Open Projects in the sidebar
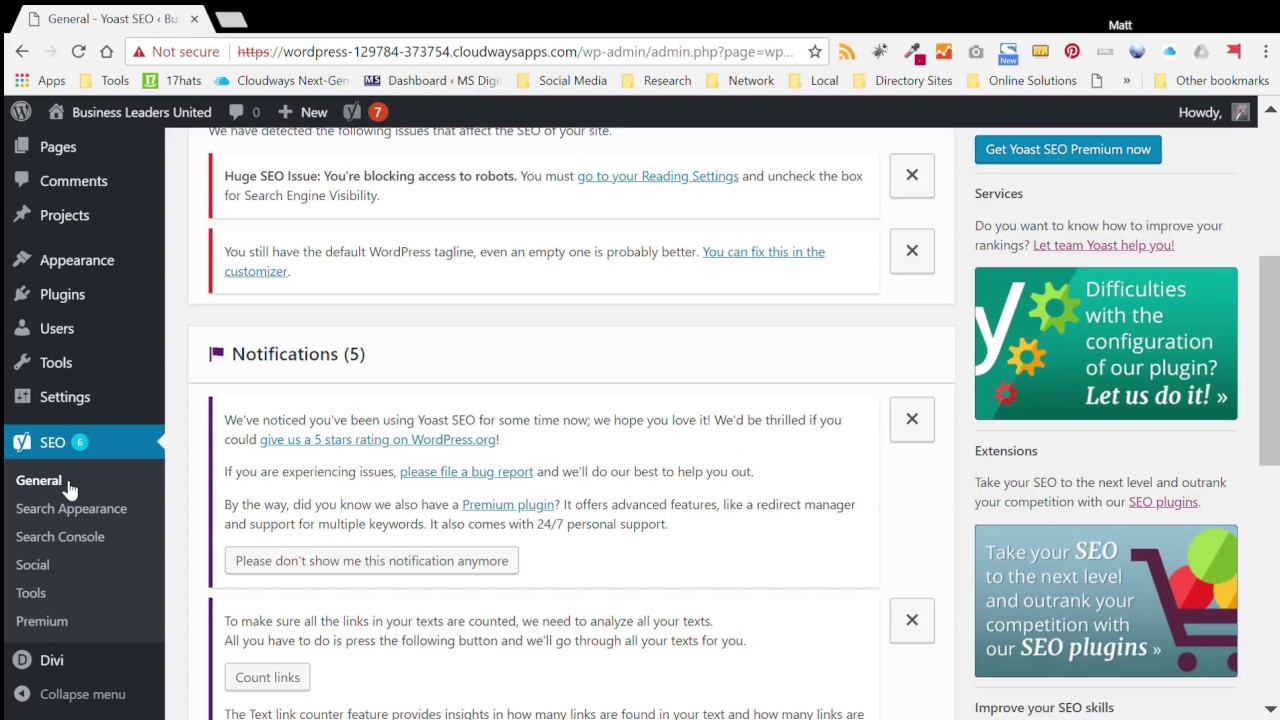Image resolution: width=1280 pixels, height=720 pixels. [x=64, y=215]
